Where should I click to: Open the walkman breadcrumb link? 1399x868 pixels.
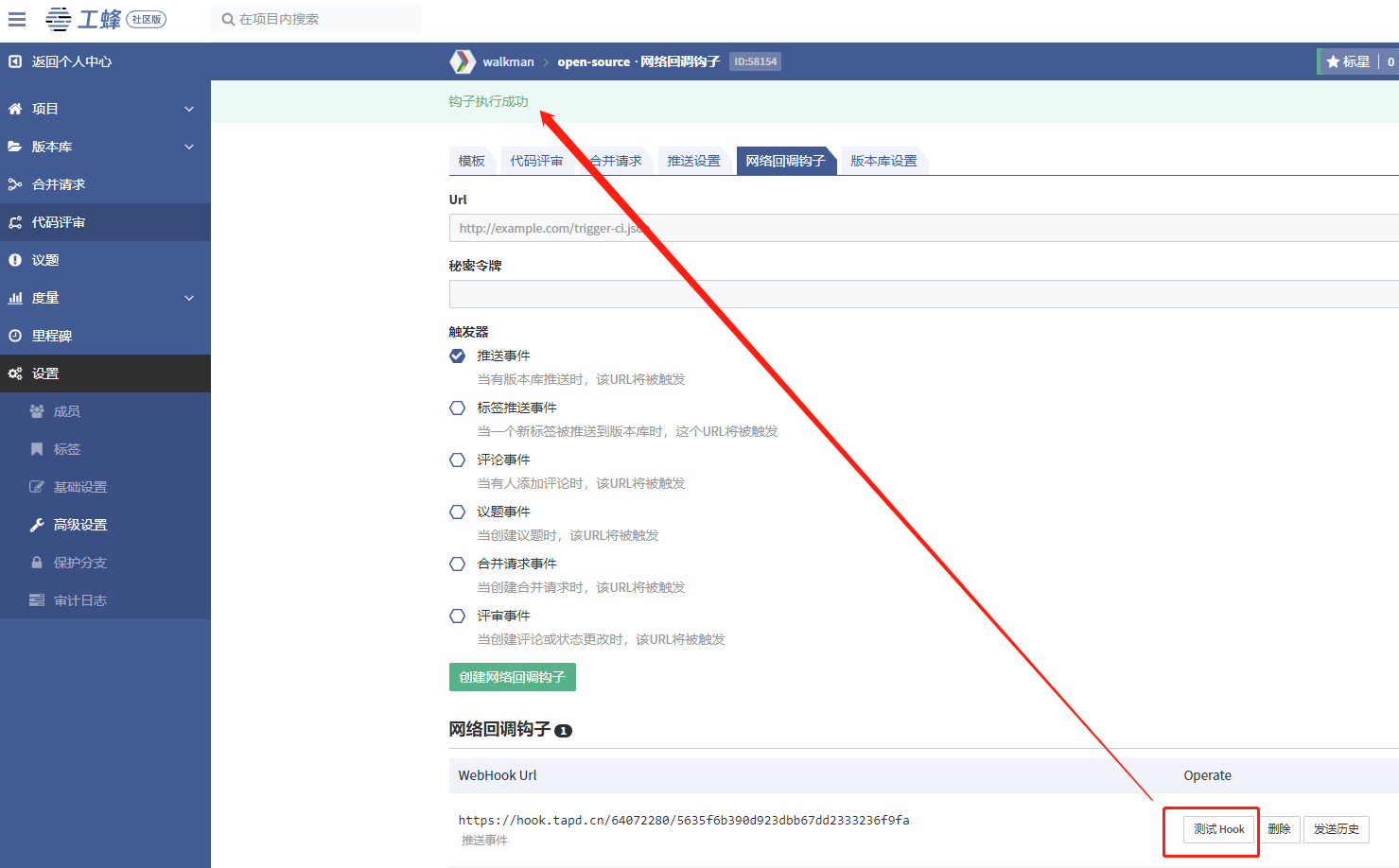click(x=508, y=61)
